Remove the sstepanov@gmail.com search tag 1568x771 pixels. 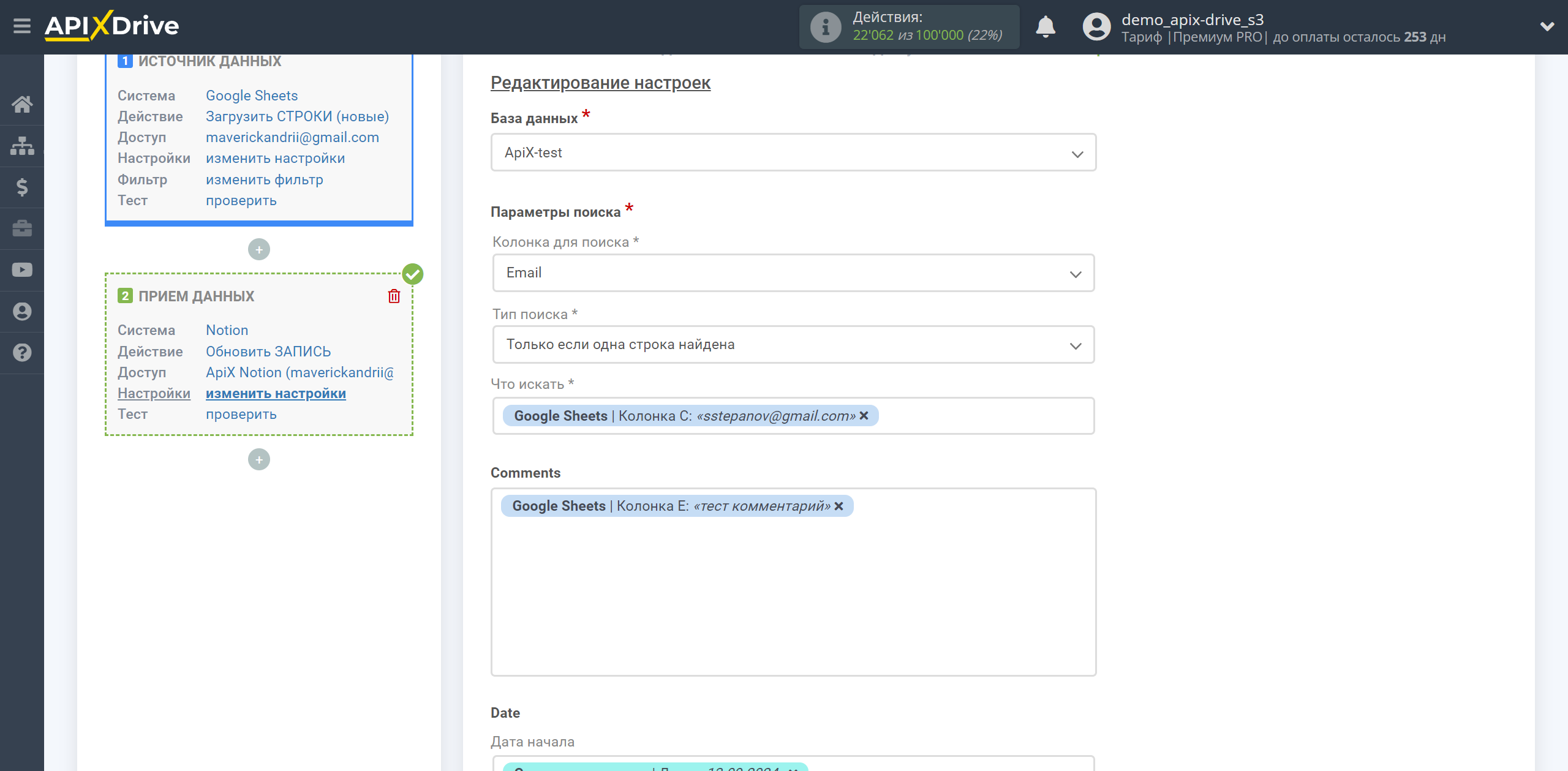tap(864, 416)
